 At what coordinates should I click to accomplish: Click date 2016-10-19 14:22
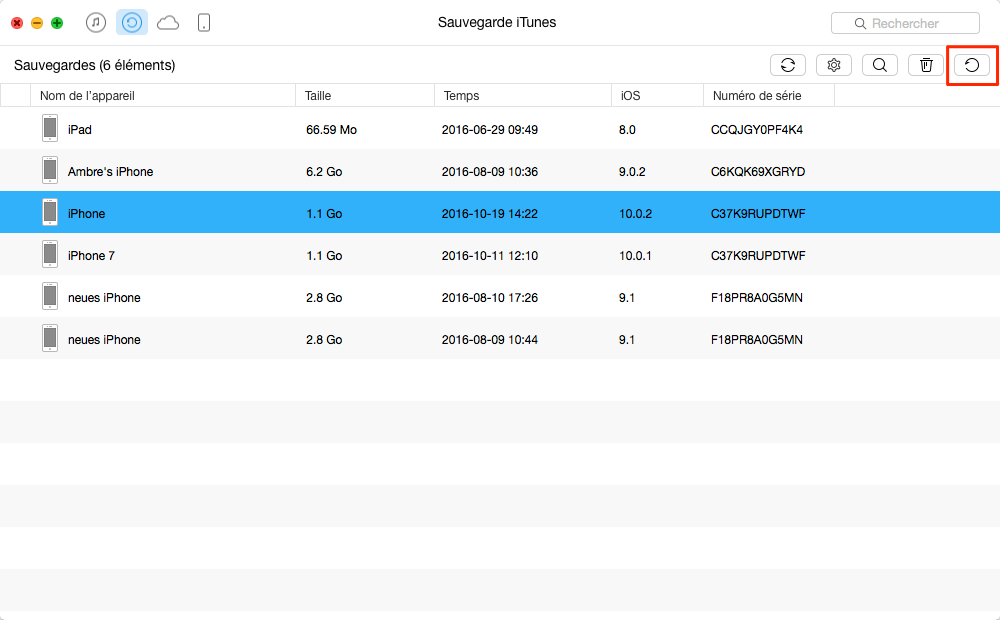(x=489, y=214)
